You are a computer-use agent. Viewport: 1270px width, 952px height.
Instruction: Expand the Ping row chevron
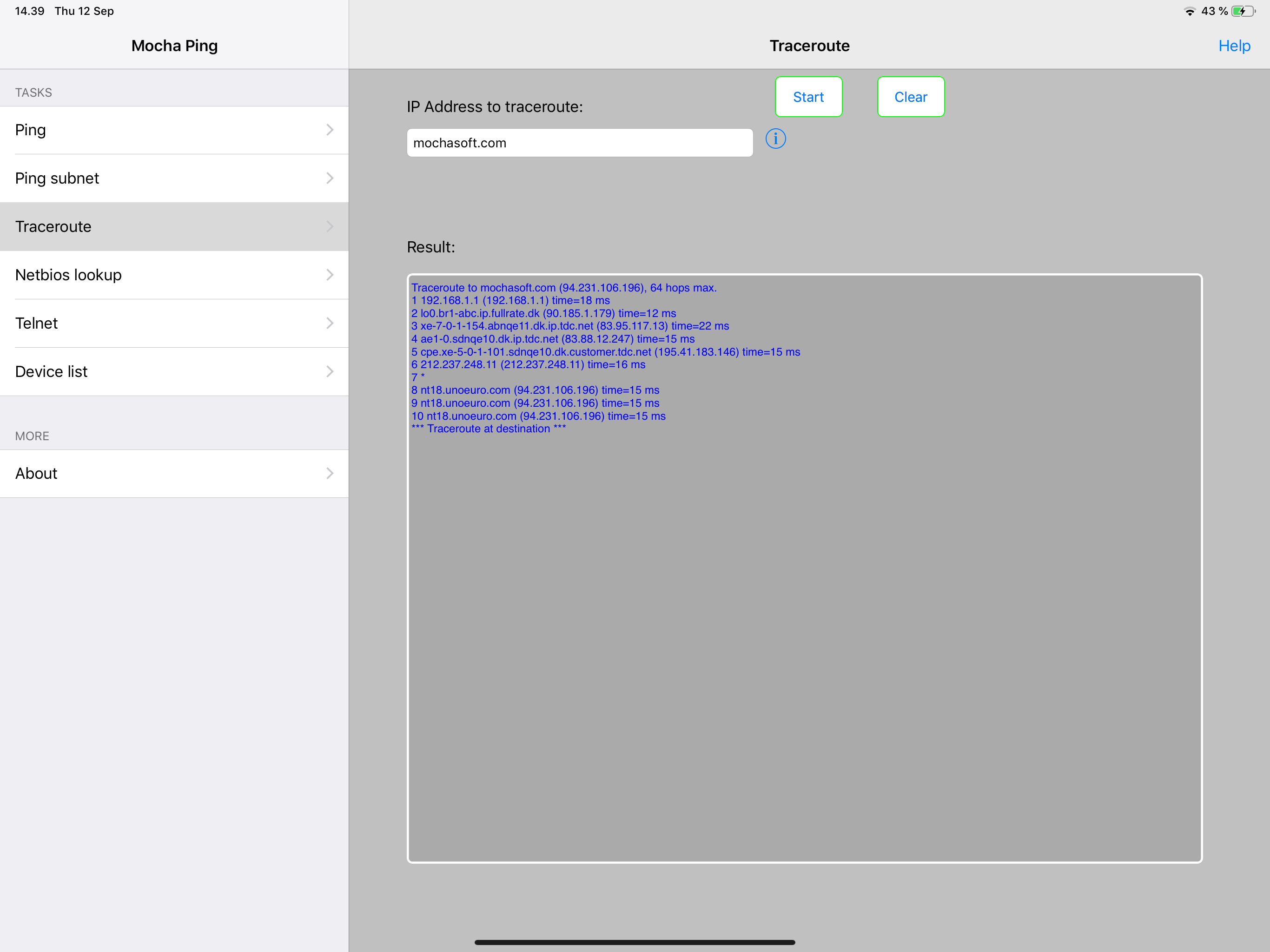[x=330, y=130]
